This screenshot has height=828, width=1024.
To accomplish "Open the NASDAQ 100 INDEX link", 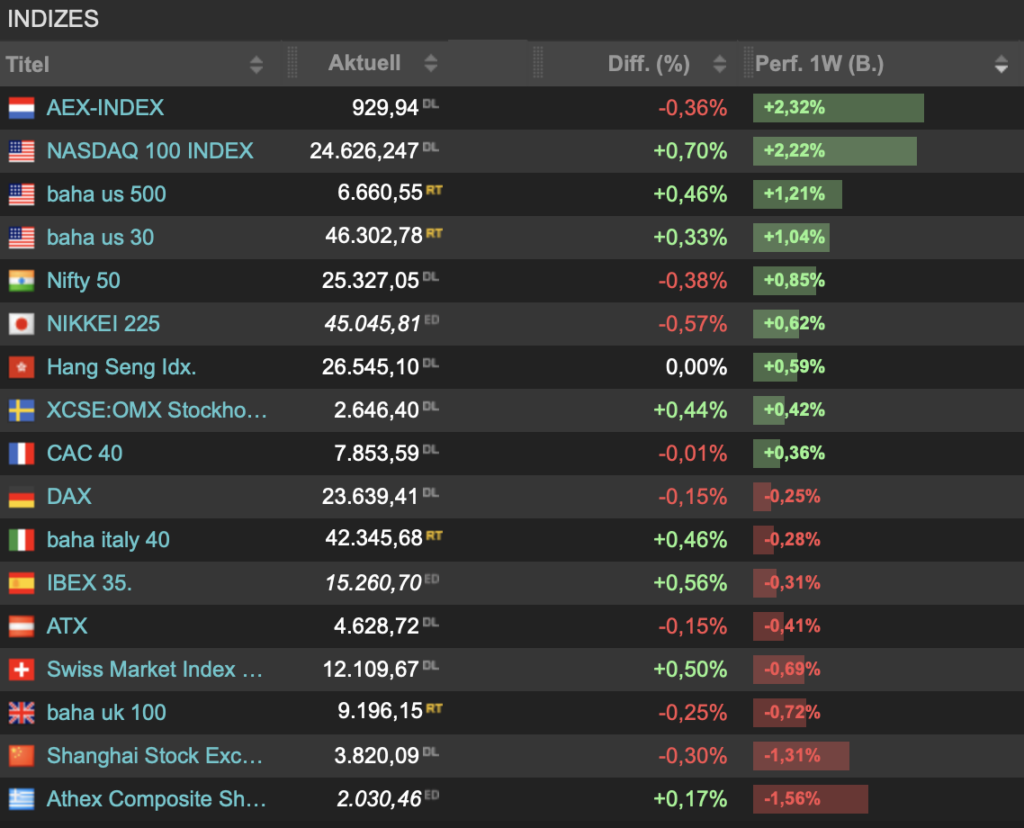I will (150, 151).
